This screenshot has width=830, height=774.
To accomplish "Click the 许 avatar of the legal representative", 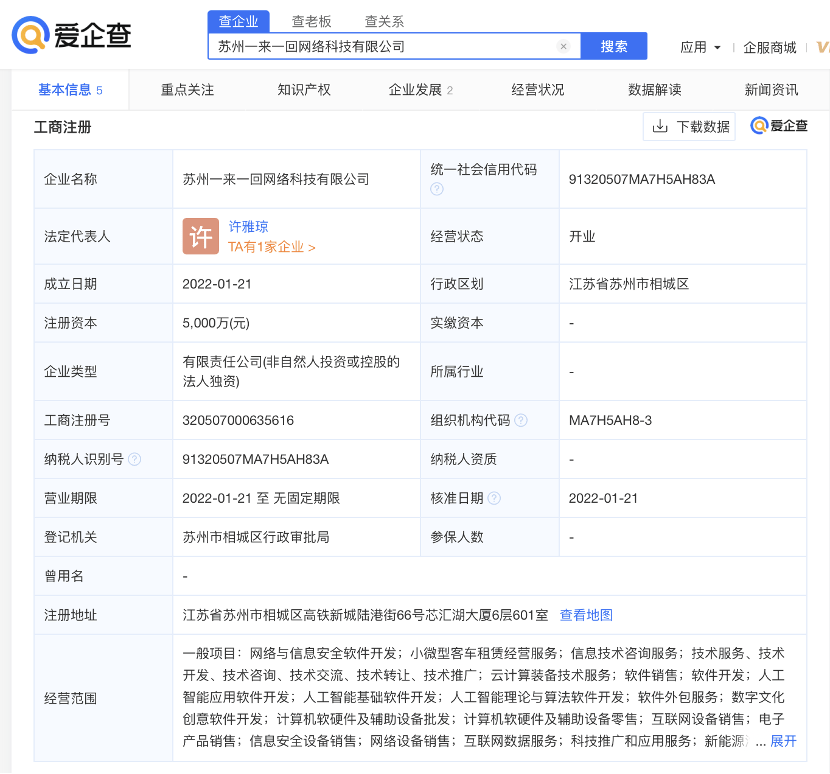I will coord(201,236).
